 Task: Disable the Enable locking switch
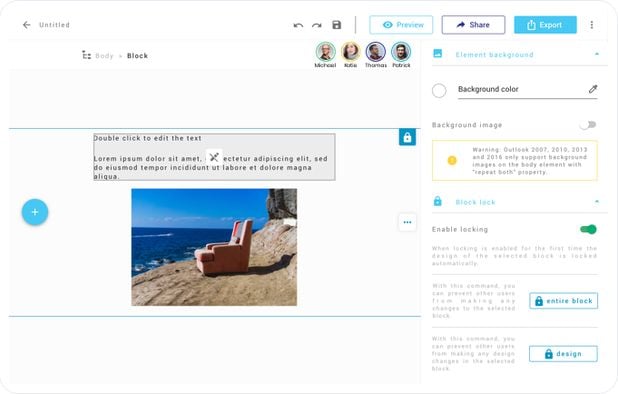[588, 229]
